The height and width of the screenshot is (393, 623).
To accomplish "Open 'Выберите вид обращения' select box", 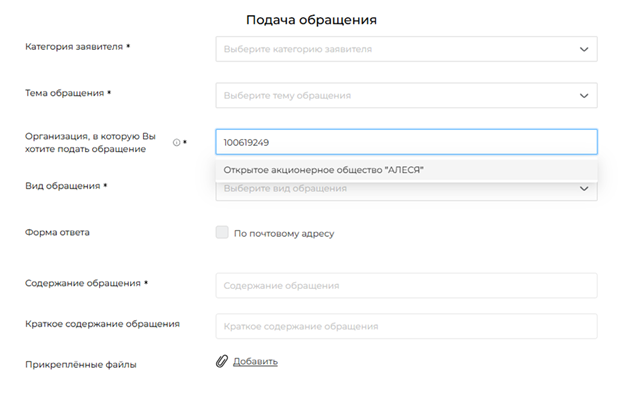I will (406, 191).
